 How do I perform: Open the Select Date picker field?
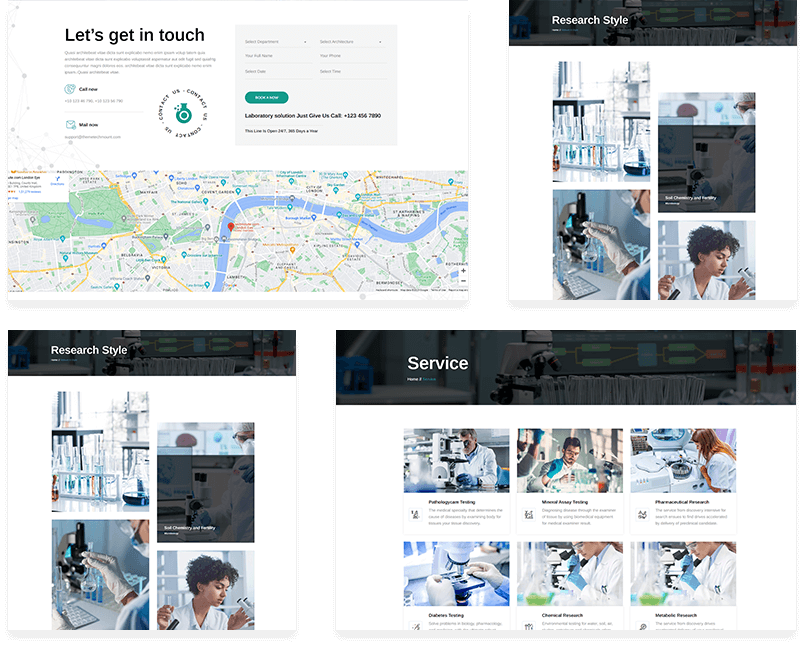tap(278, 71)
